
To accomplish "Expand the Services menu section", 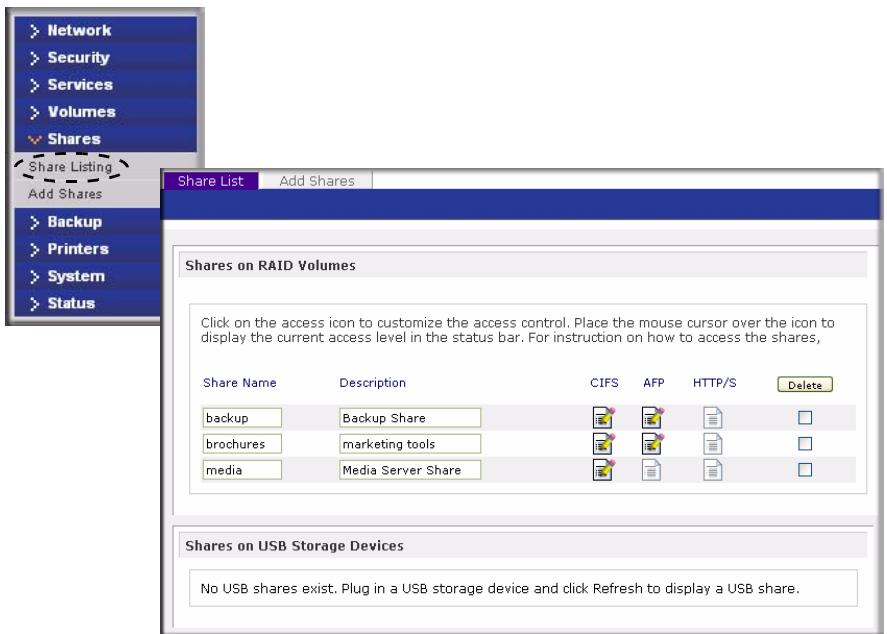I will point(105,85).
